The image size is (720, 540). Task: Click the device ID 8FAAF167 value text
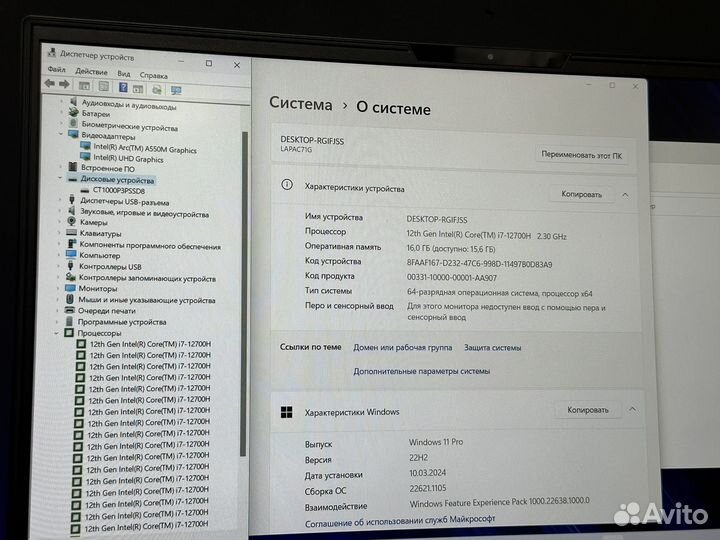(479, 264)
